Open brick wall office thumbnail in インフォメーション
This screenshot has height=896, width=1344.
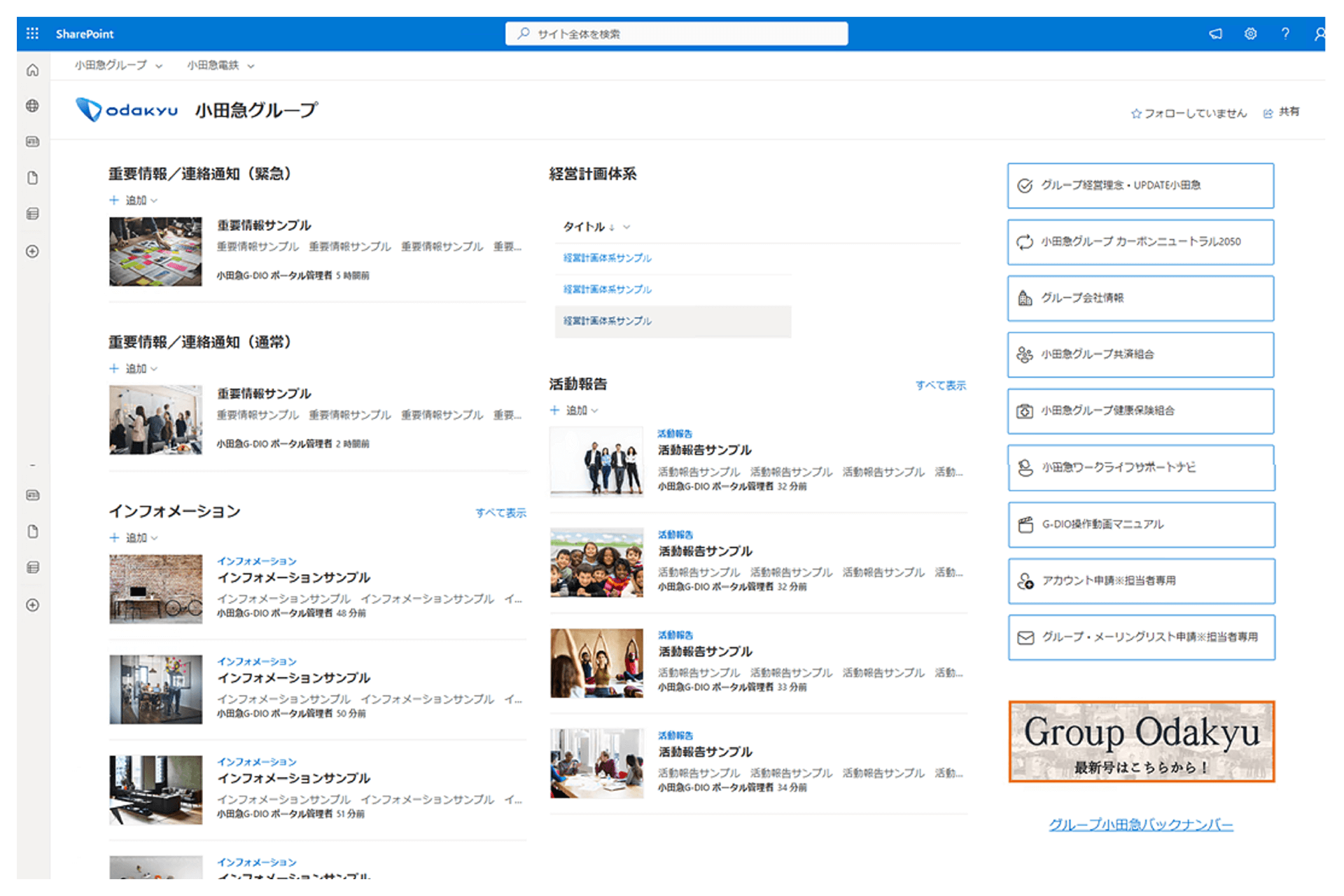coord(155,589)
